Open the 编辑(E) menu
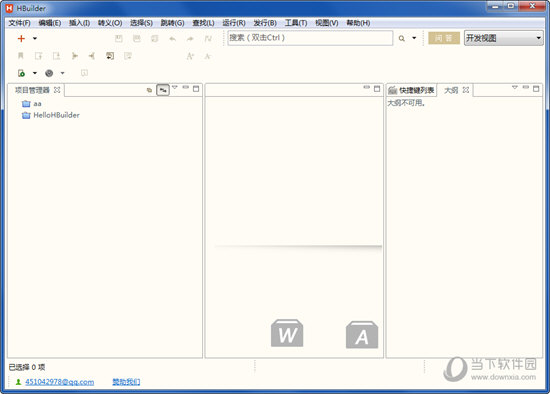The height and width of the screenshot is (394, 550). point(50,23)
